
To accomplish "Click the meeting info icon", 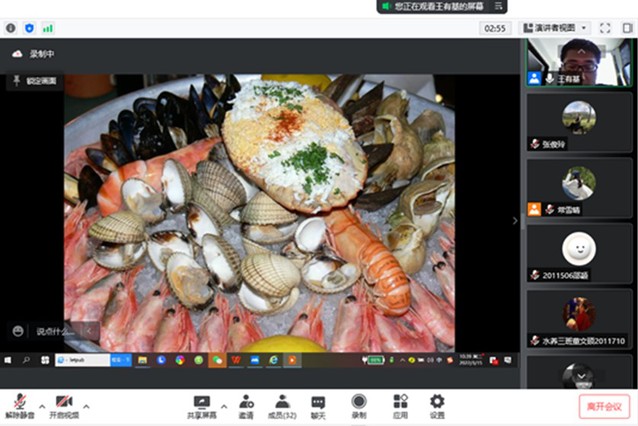I will (x=11, y=28).
